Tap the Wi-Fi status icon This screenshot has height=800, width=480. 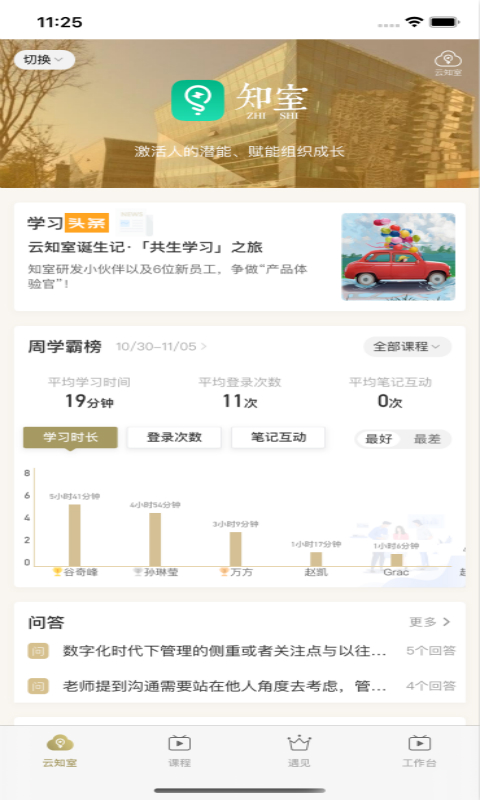414,22
